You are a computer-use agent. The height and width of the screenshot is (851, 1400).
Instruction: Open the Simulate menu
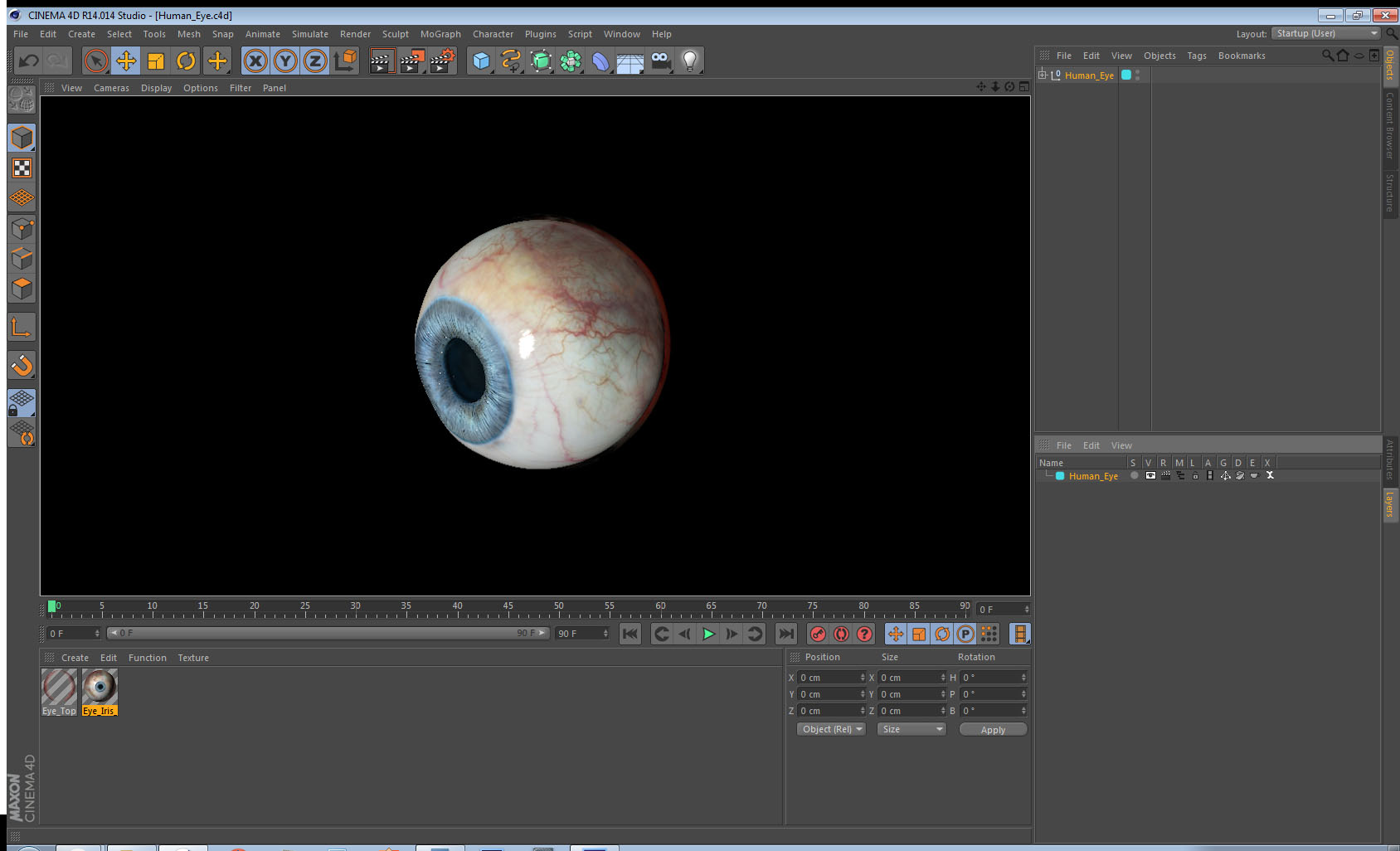tap(310, 34)
